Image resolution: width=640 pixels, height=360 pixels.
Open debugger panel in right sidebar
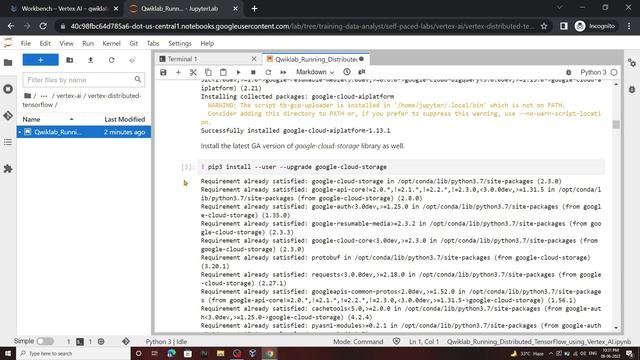tap(632, 89)
